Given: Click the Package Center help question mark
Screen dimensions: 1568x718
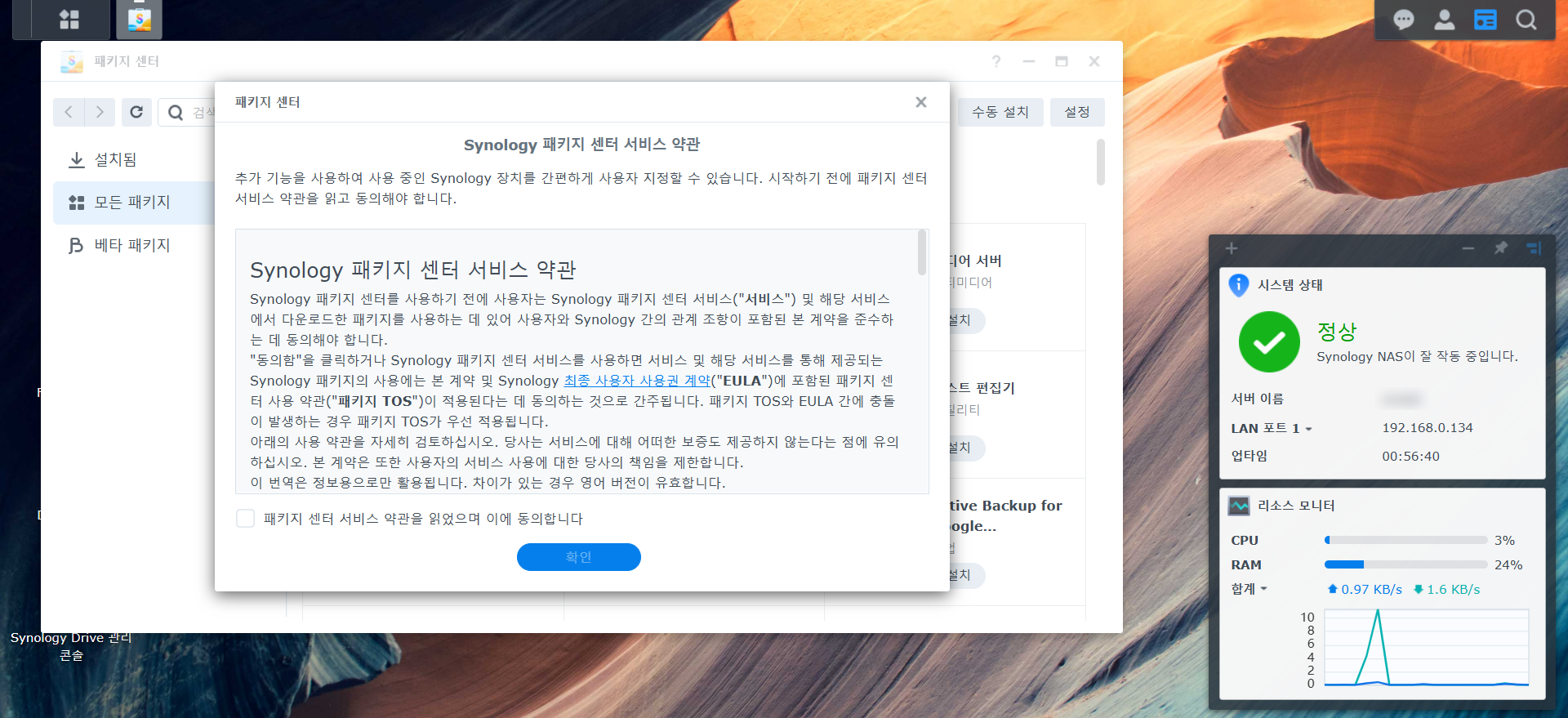Looking at the screenshot, I should pyautogui.click(x=996, y=61).
